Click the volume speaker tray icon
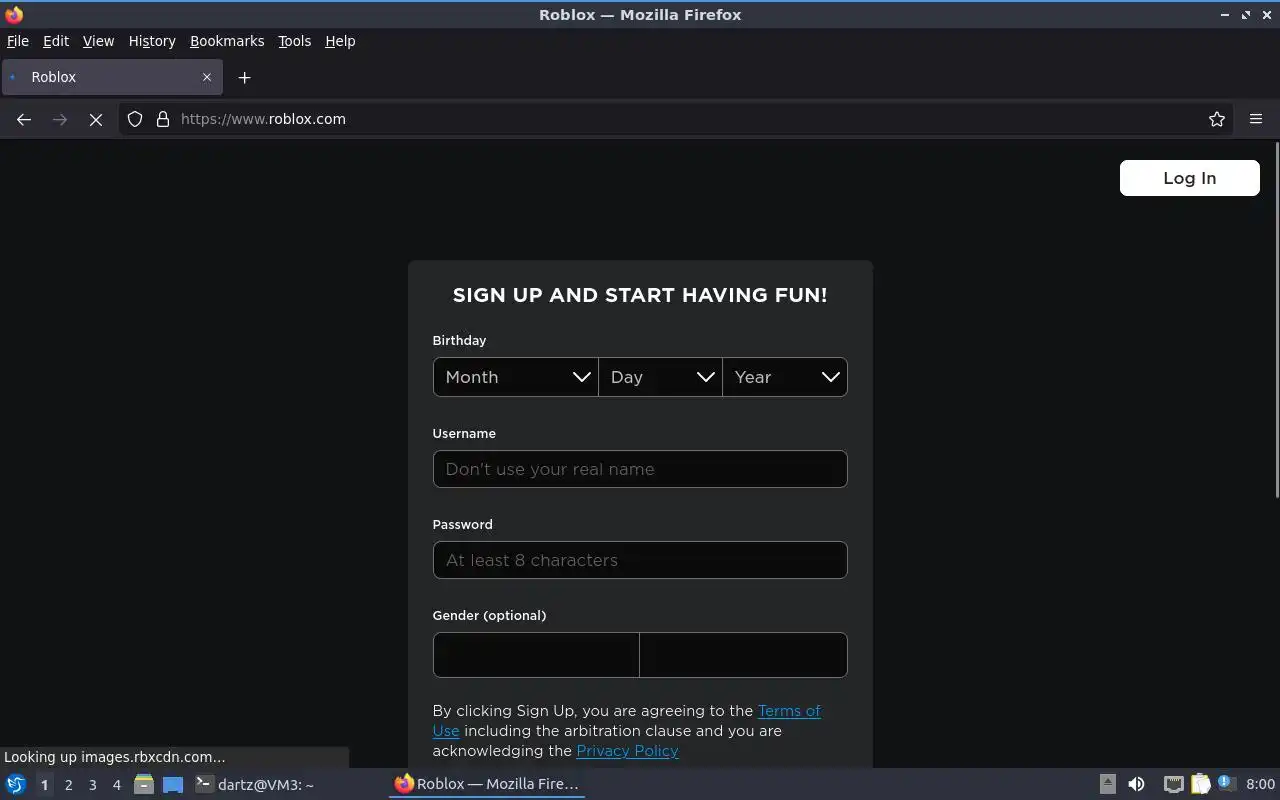This screenshot has width=1280, height=800. 1136,784
